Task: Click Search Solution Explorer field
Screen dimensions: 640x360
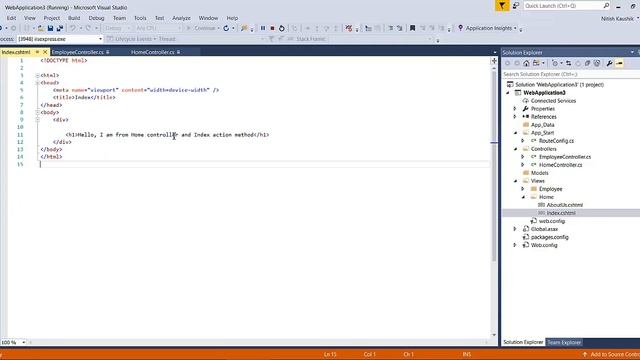Action: 571,74
